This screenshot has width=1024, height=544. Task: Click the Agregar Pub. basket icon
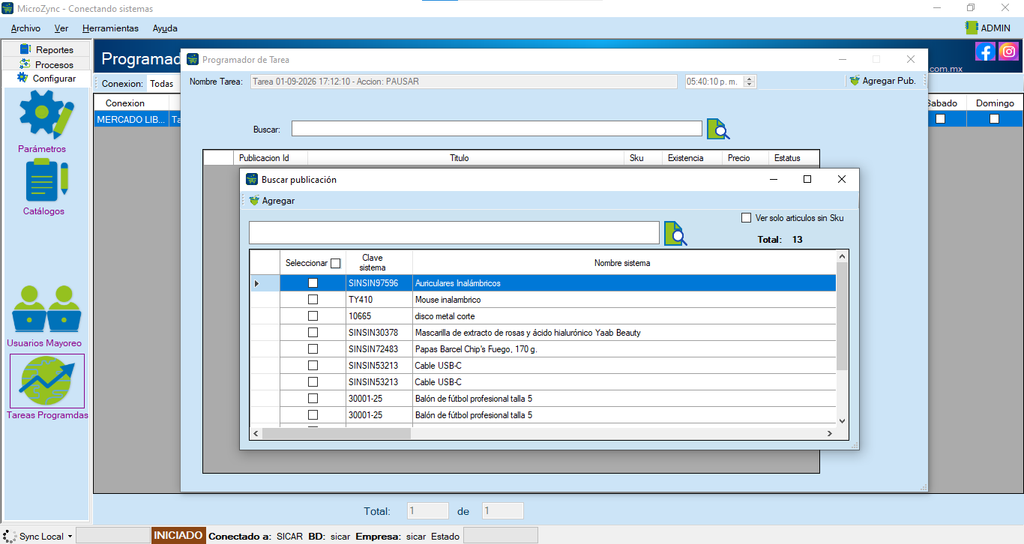pyautogui.click(x=854, y=81)
